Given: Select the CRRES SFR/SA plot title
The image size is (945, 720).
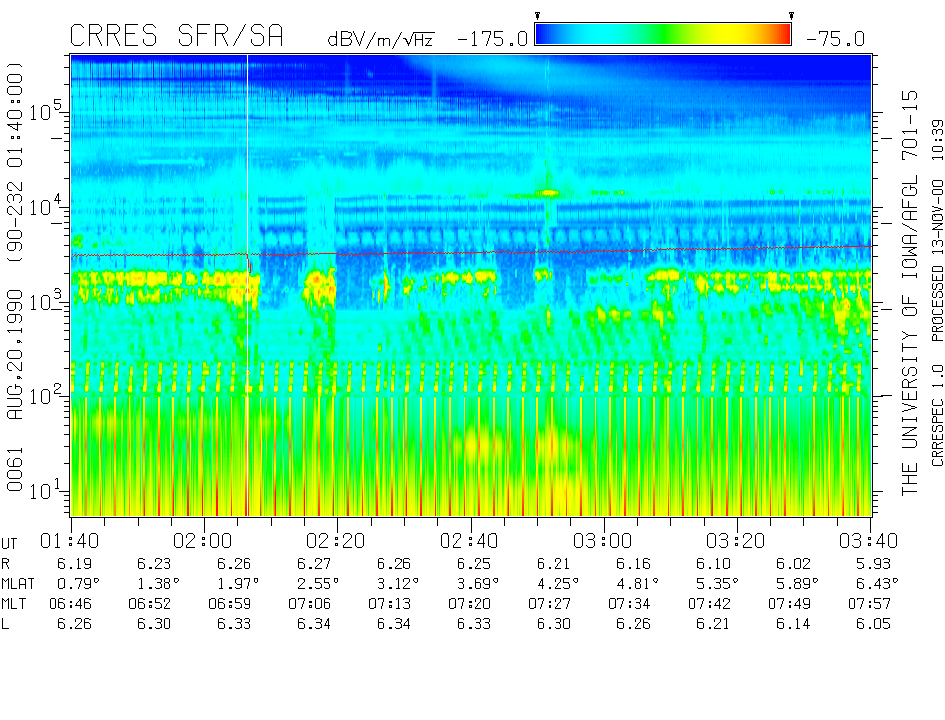Looking at the screenshot, I should click(176, 37).
